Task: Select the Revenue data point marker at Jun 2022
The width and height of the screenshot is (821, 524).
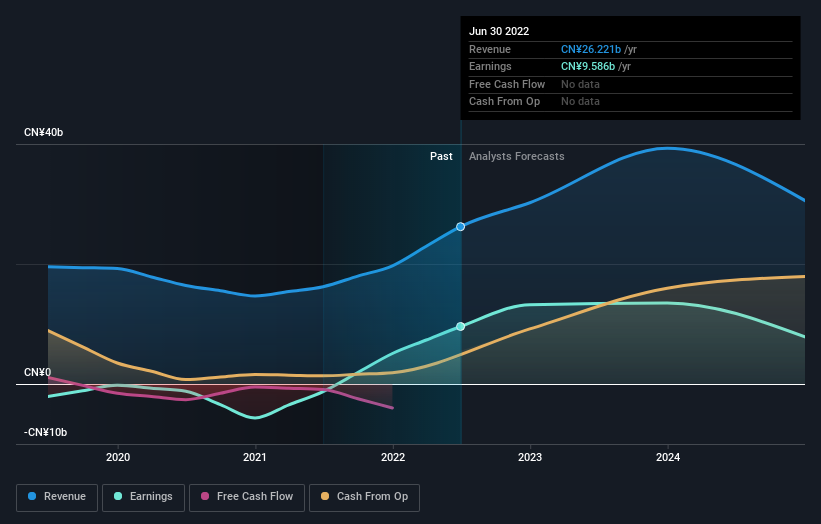Action: (460, 227)
